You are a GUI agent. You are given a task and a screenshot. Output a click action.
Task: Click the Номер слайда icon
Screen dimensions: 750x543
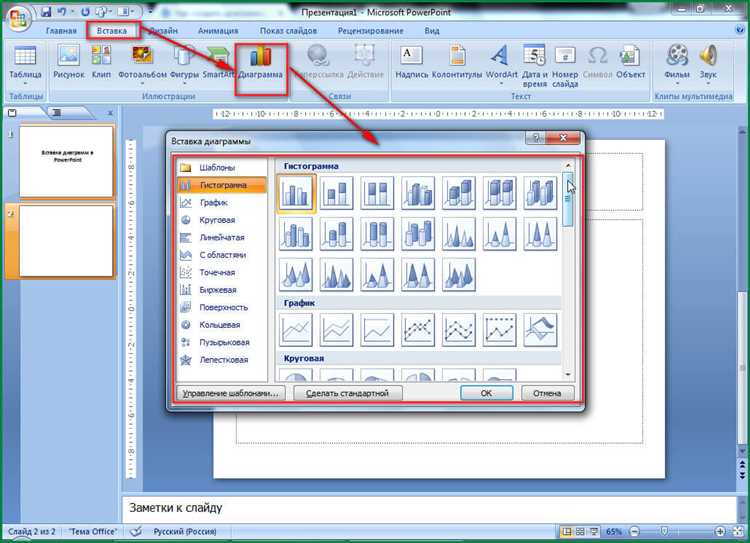[x=565, y=56]
